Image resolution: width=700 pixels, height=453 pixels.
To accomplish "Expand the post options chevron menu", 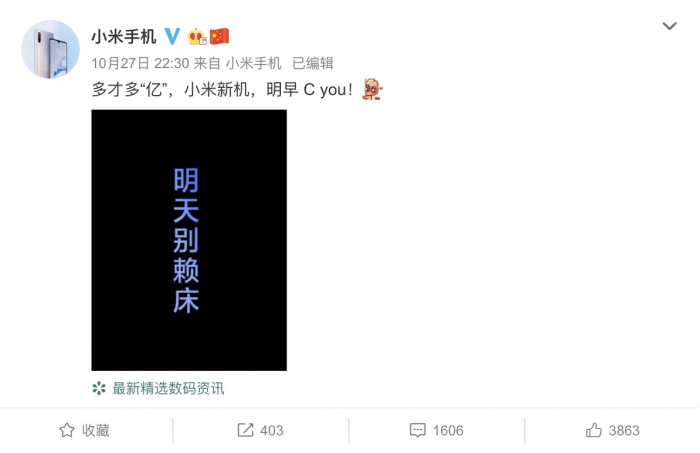I will tap(669, 26).
